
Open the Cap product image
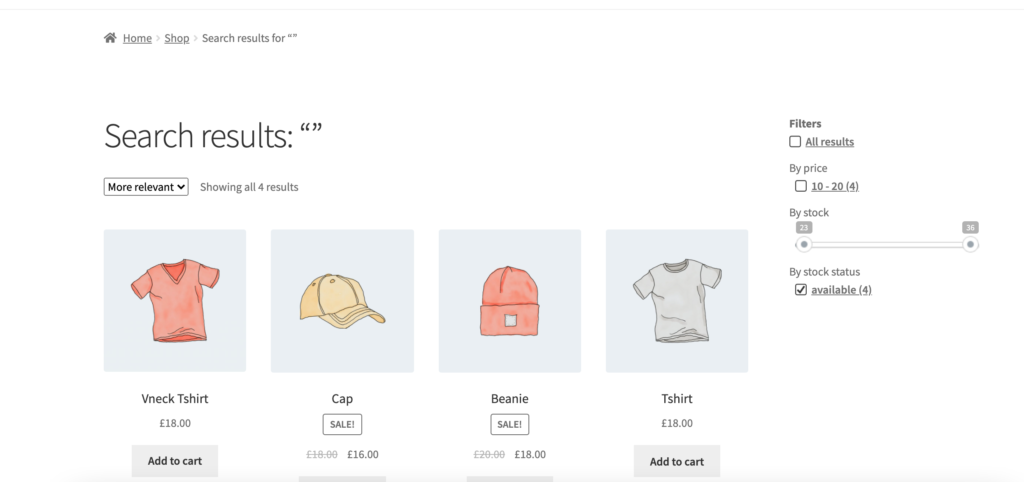tap(342, 300)
